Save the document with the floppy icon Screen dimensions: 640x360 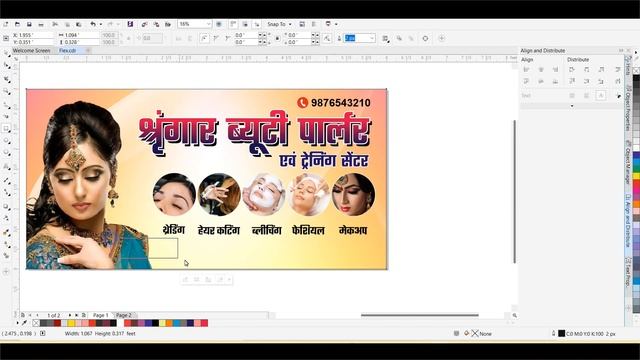coord(29,24)
